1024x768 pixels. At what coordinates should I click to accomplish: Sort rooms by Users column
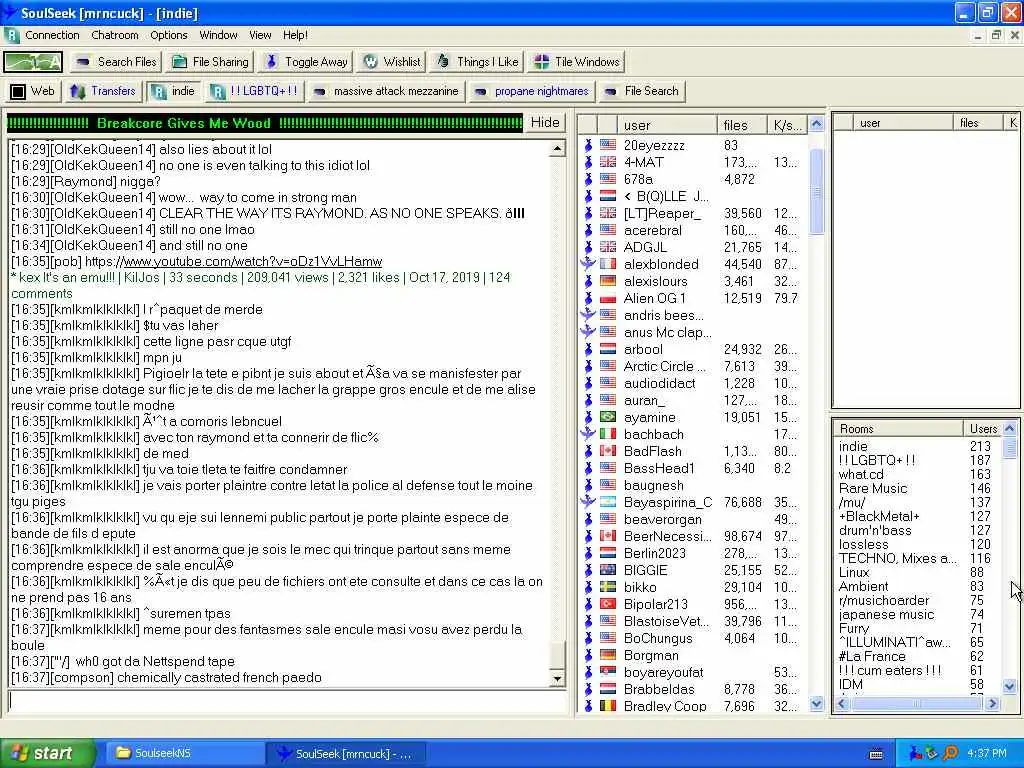point(982,428)
